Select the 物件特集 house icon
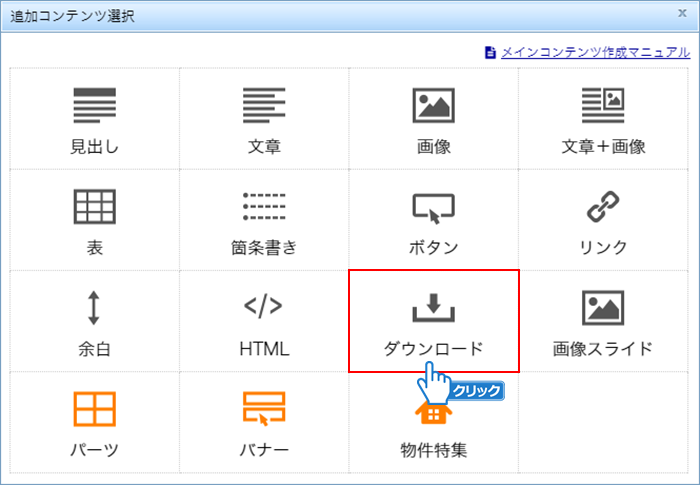The image size is (700, 485). tap(433, 412)
